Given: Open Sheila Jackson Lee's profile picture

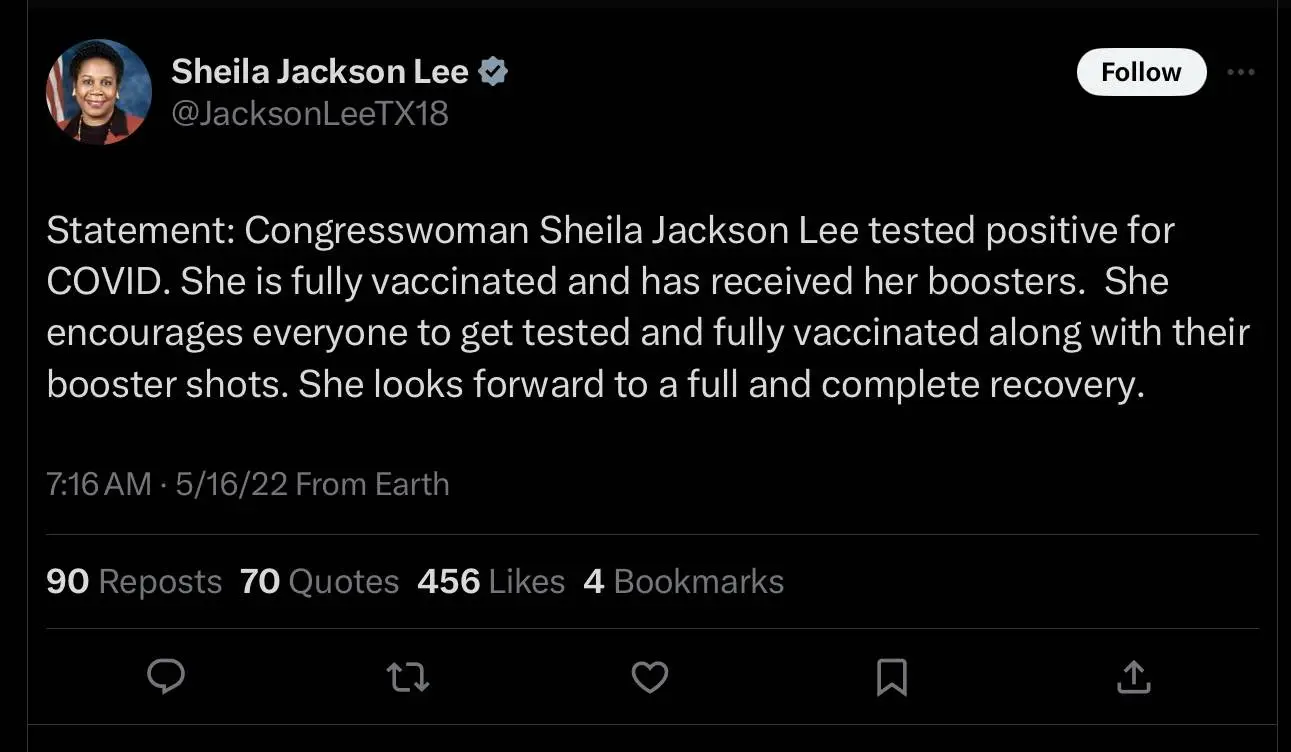Looking at the screenshot, I should point(99,92).
